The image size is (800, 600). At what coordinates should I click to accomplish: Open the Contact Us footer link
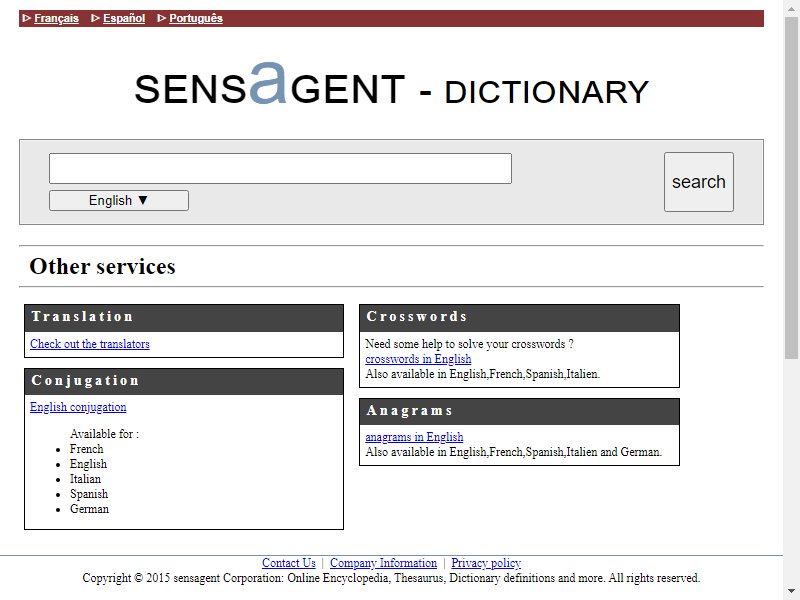point(289,563)
